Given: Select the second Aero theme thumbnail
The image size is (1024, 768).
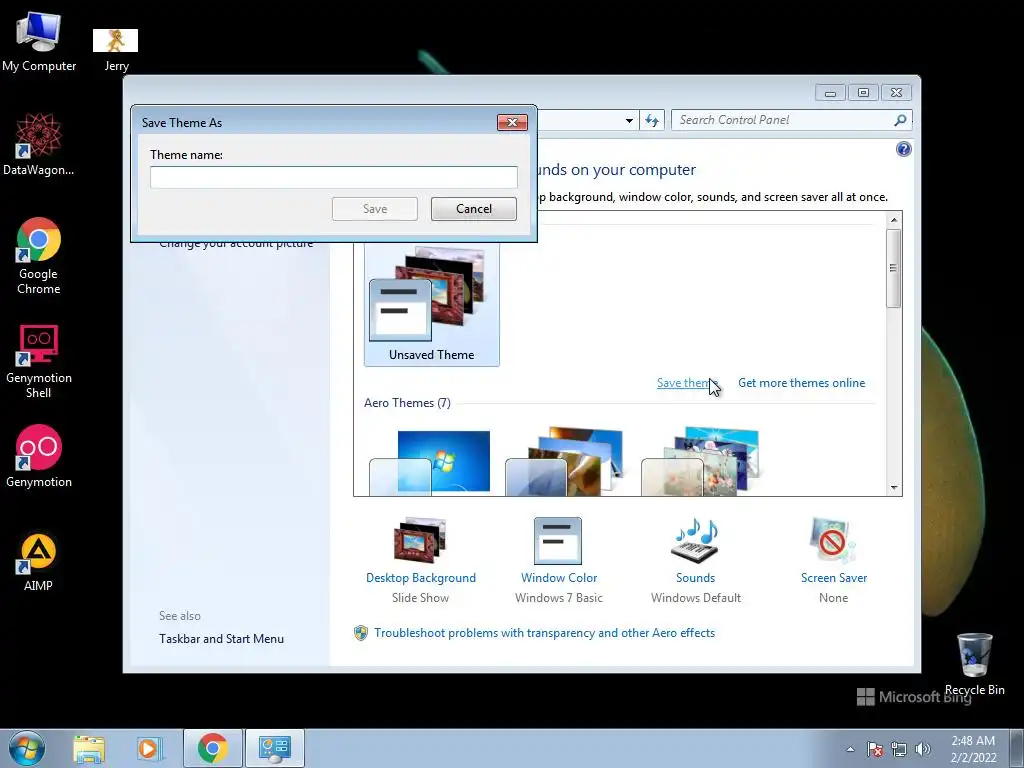Looking at the screenshot, I should pyautogui.click(x=566, y=461).
